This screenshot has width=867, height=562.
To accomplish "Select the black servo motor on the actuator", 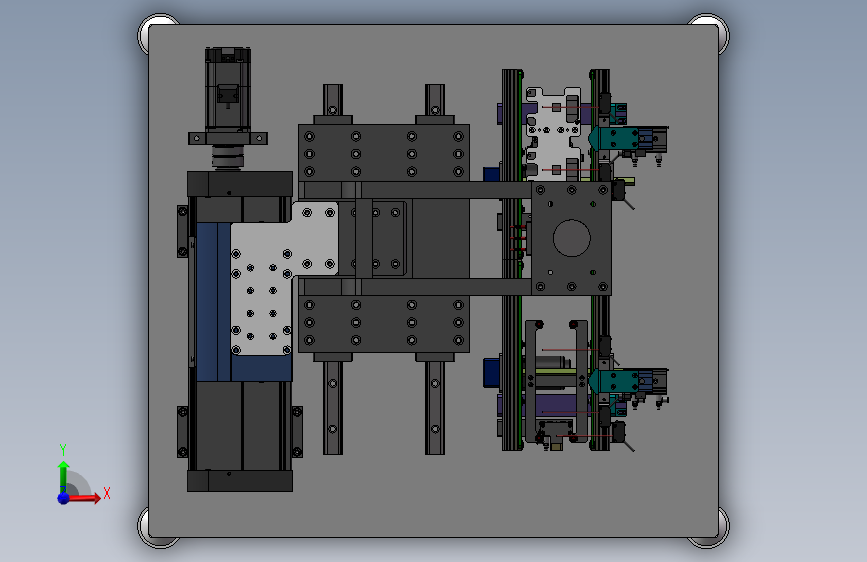I will point(228,89).
